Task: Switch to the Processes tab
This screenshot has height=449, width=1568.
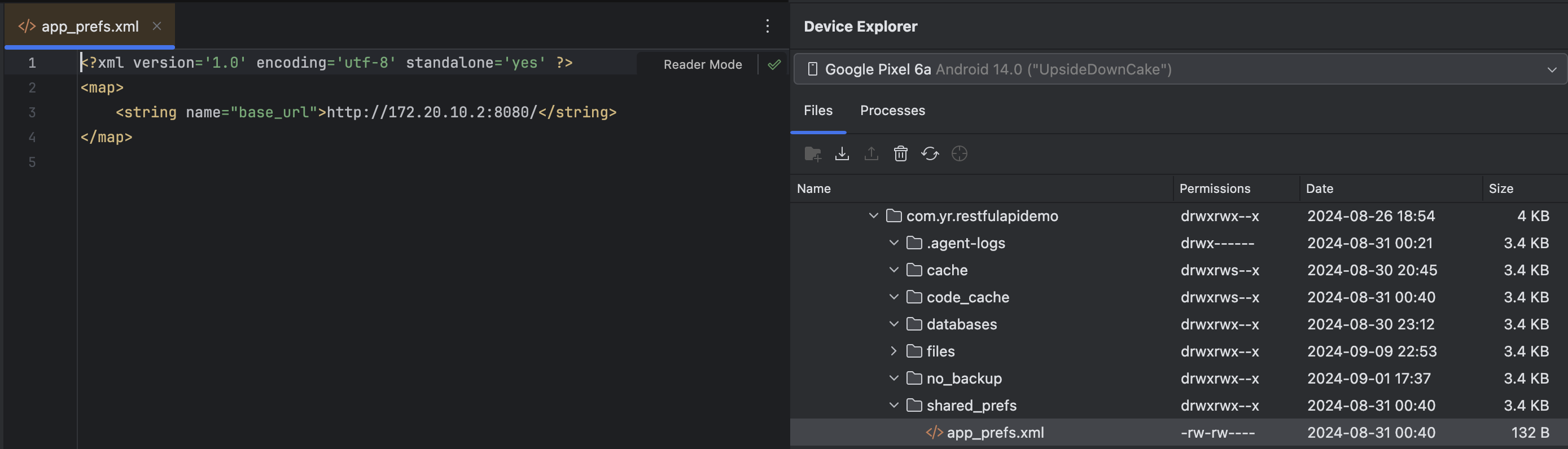Action: [x=892, y=111]
